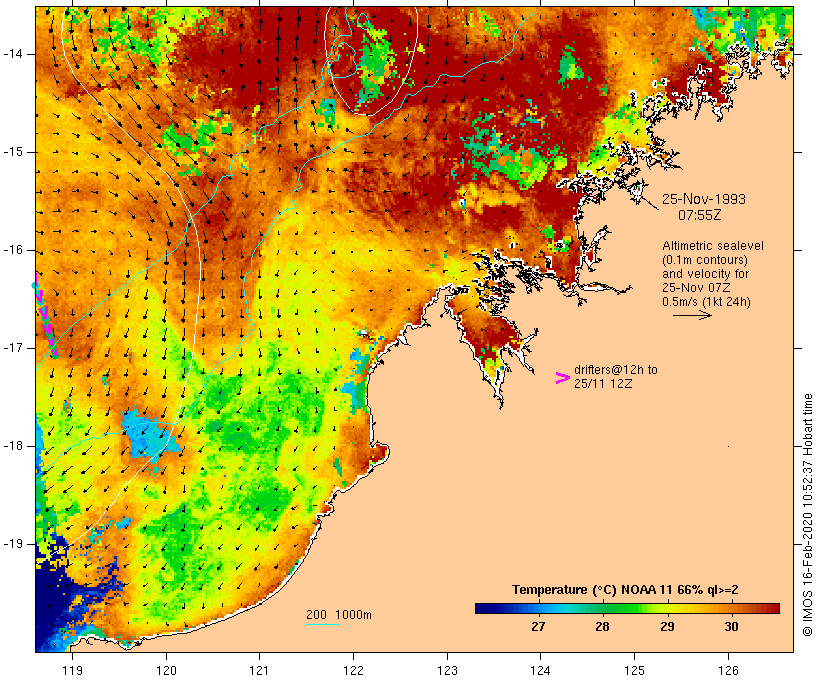
Task: Click the latitude axis label -14
Action: click(x=13, y=54)
